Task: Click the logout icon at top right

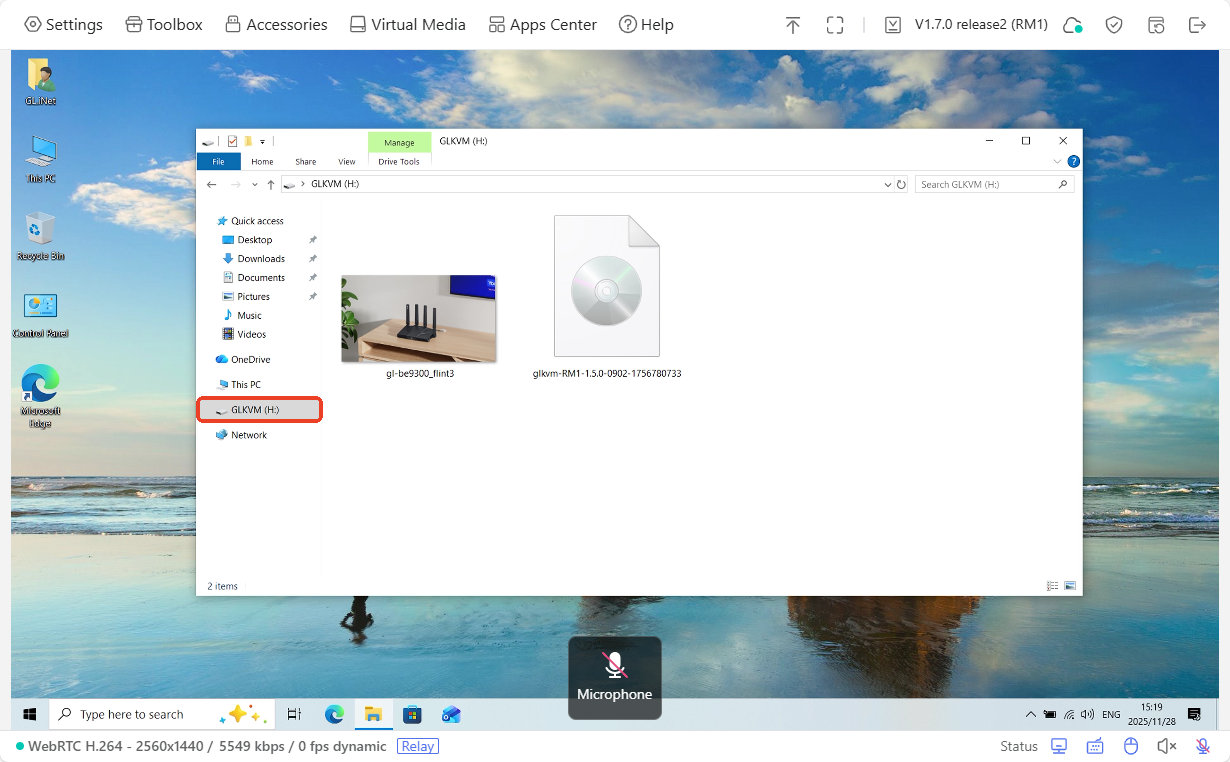Action: [1197, 24]
